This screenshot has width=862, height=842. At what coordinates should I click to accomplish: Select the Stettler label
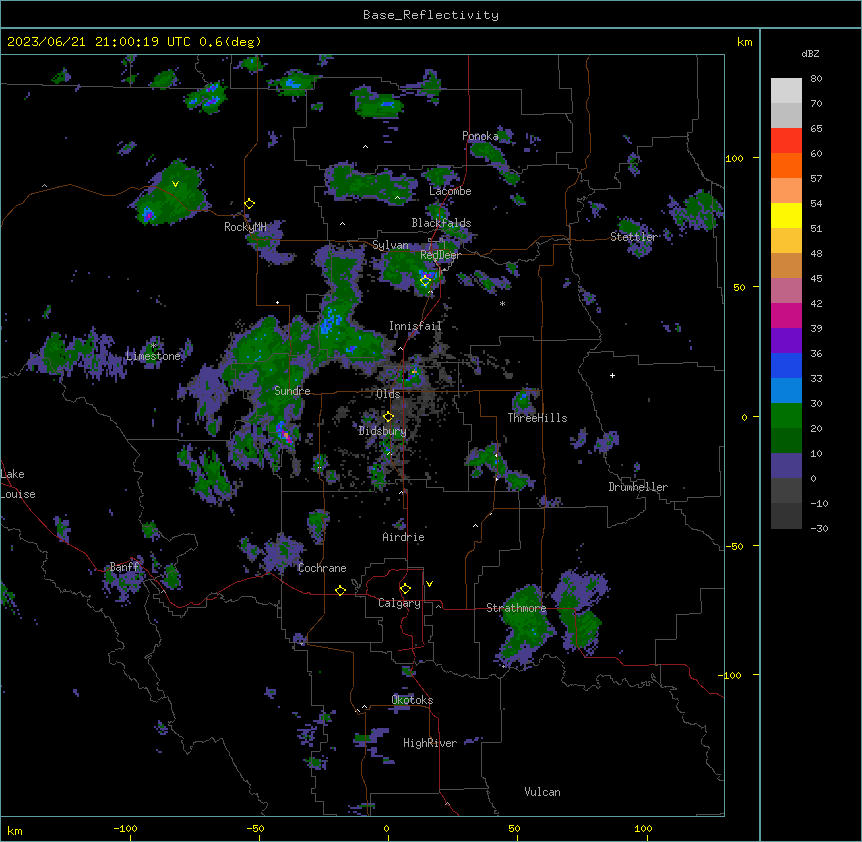633,237
